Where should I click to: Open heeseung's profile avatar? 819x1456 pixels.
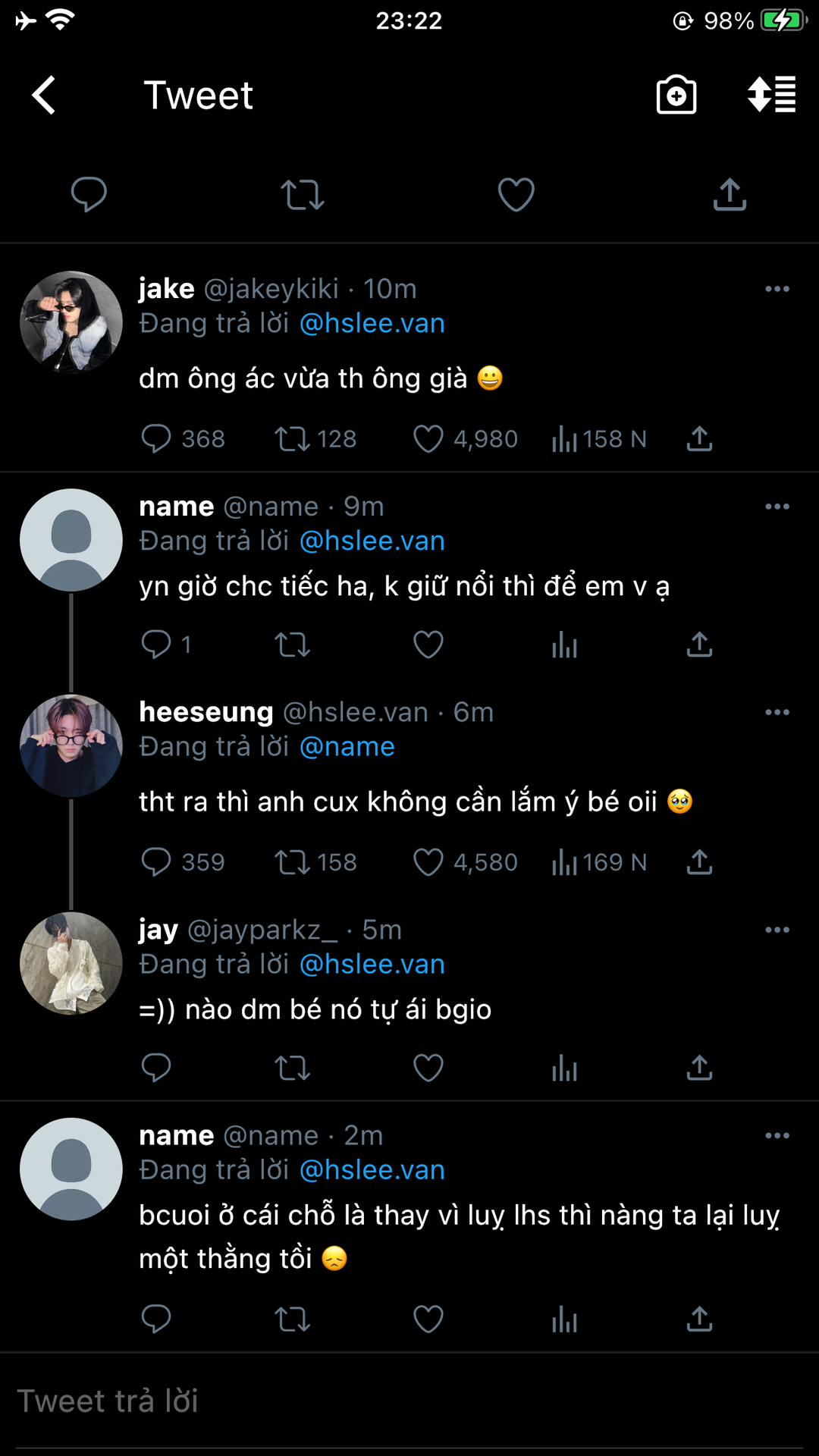click(71, 745)
